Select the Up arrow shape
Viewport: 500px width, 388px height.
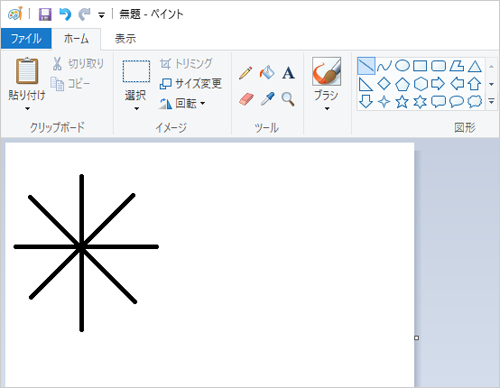(474, 84)
